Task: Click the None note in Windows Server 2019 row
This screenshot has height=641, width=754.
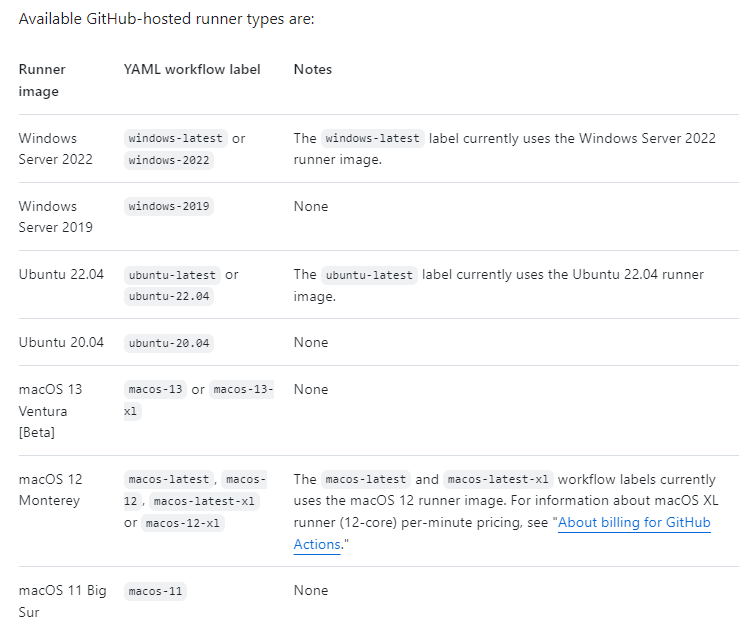Action: tap(311, 206)
